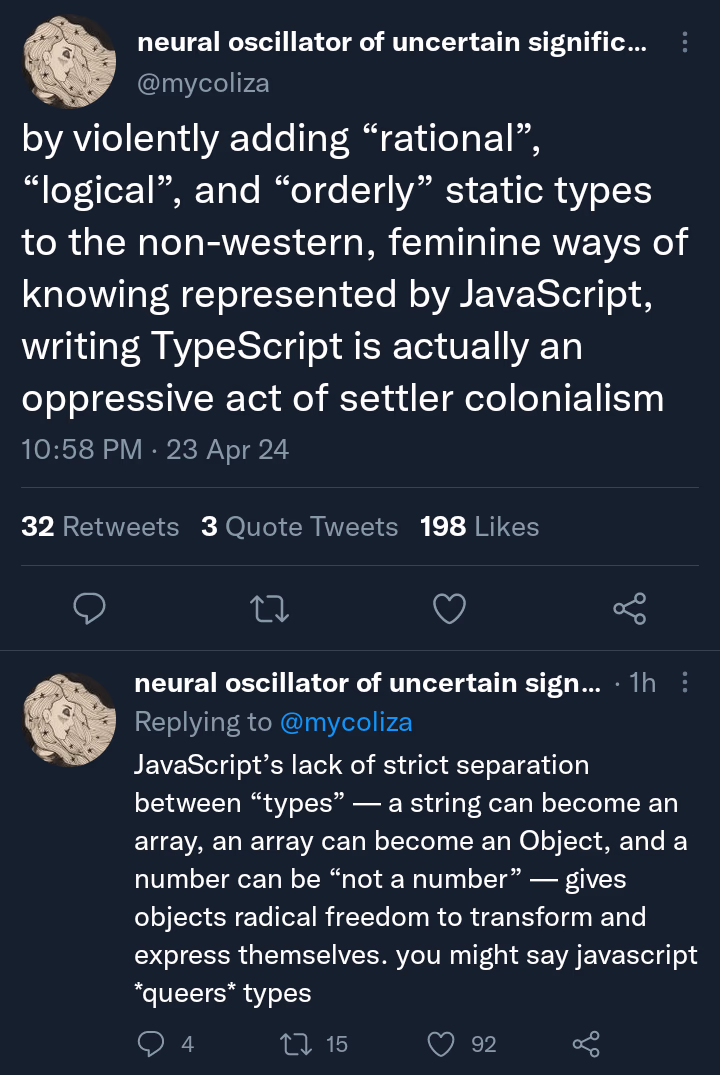This screenshot has height=1075, width=720.
Task: Open more options on reply tweet
Action: [684, 682]
